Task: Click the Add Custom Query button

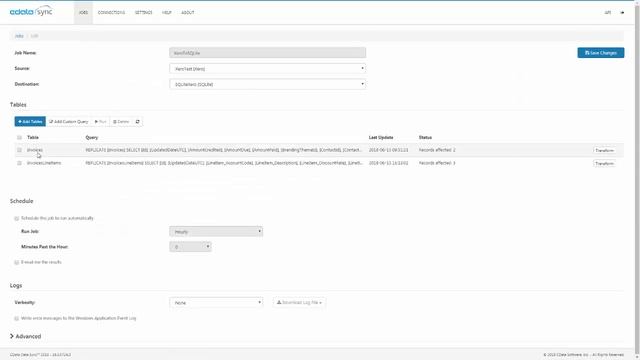Action: pos(69,122)
